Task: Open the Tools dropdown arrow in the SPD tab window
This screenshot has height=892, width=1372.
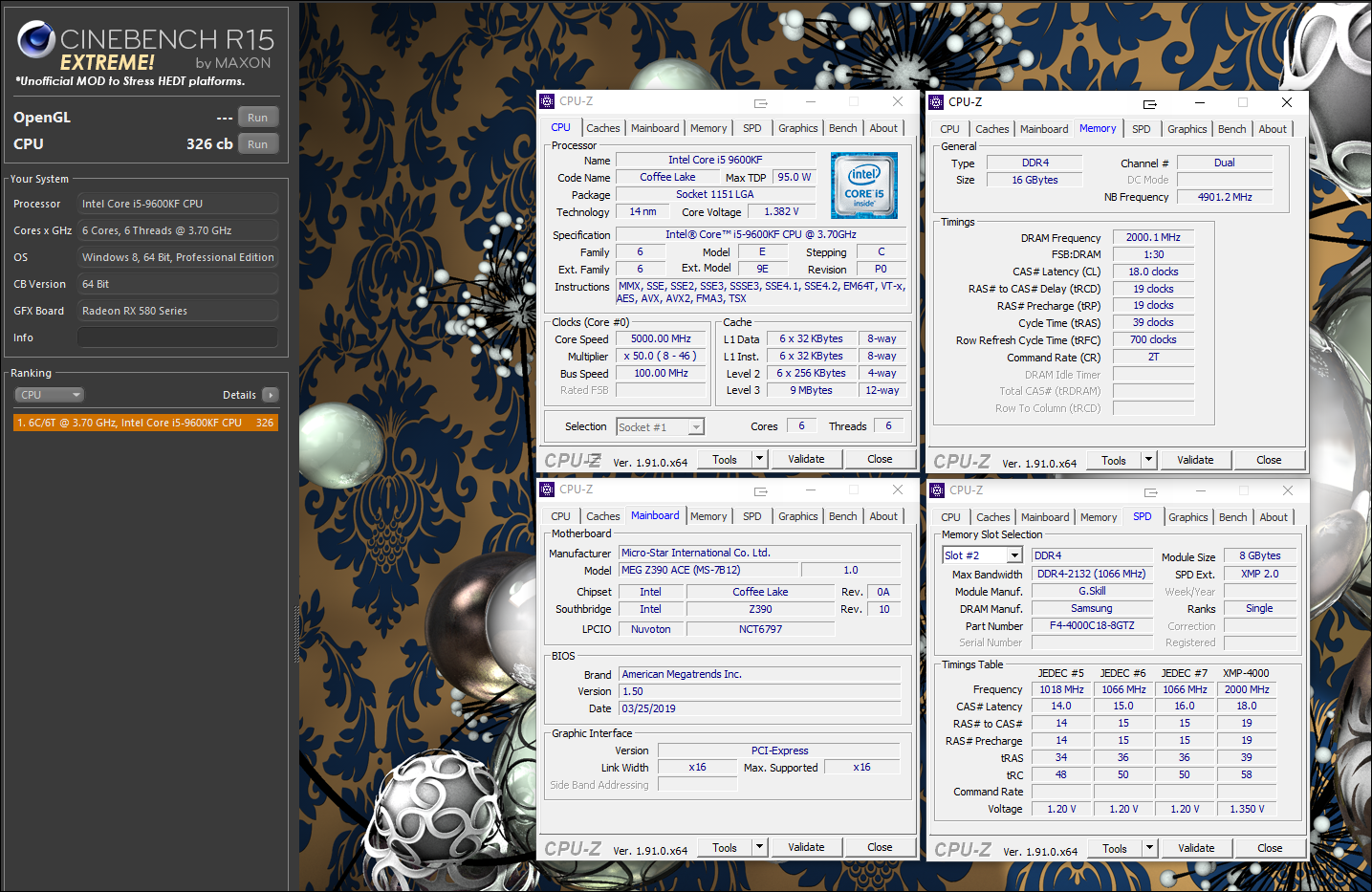Action: (x=1149, y=848)
